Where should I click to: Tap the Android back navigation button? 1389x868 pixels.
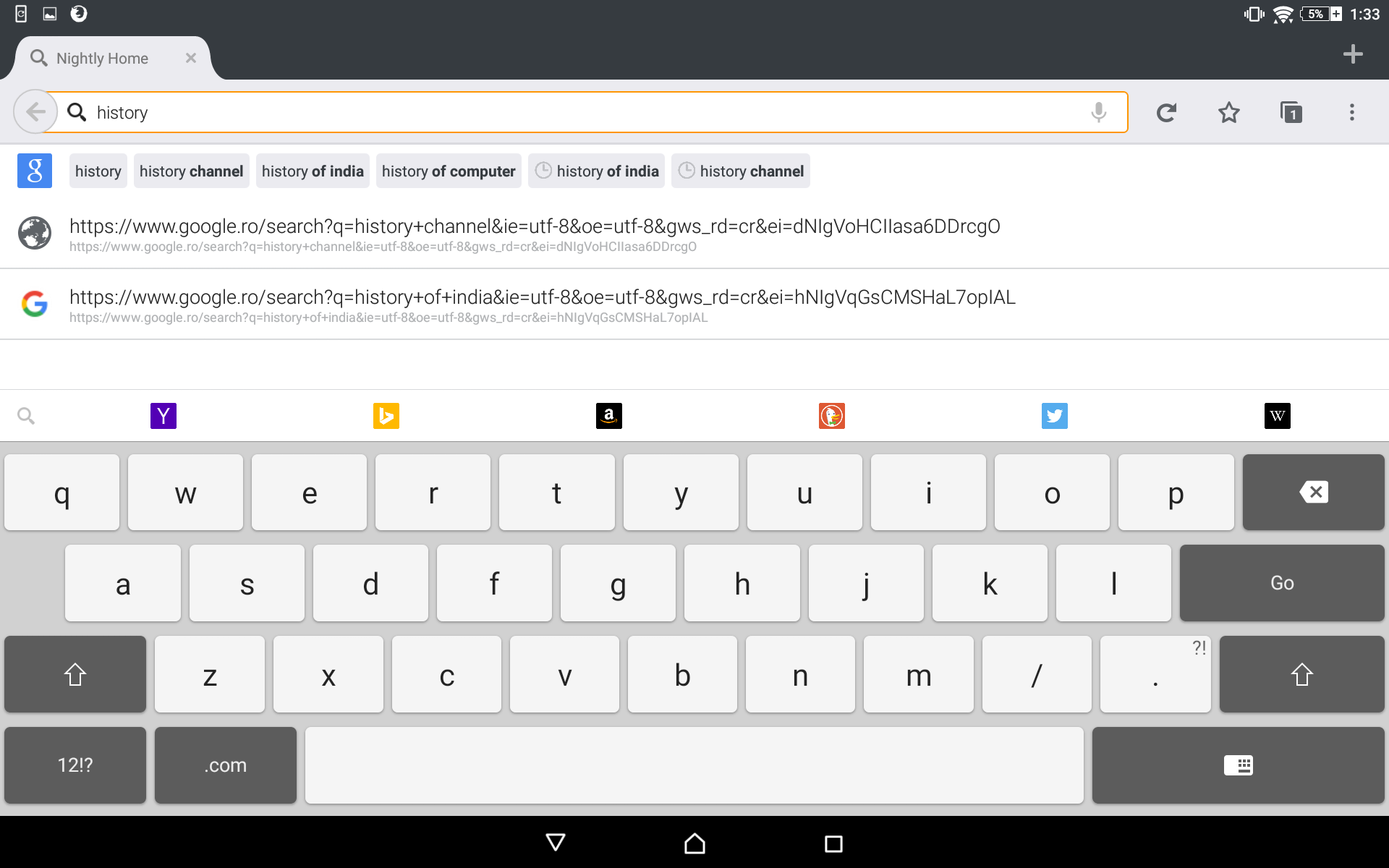click(556, 843)
